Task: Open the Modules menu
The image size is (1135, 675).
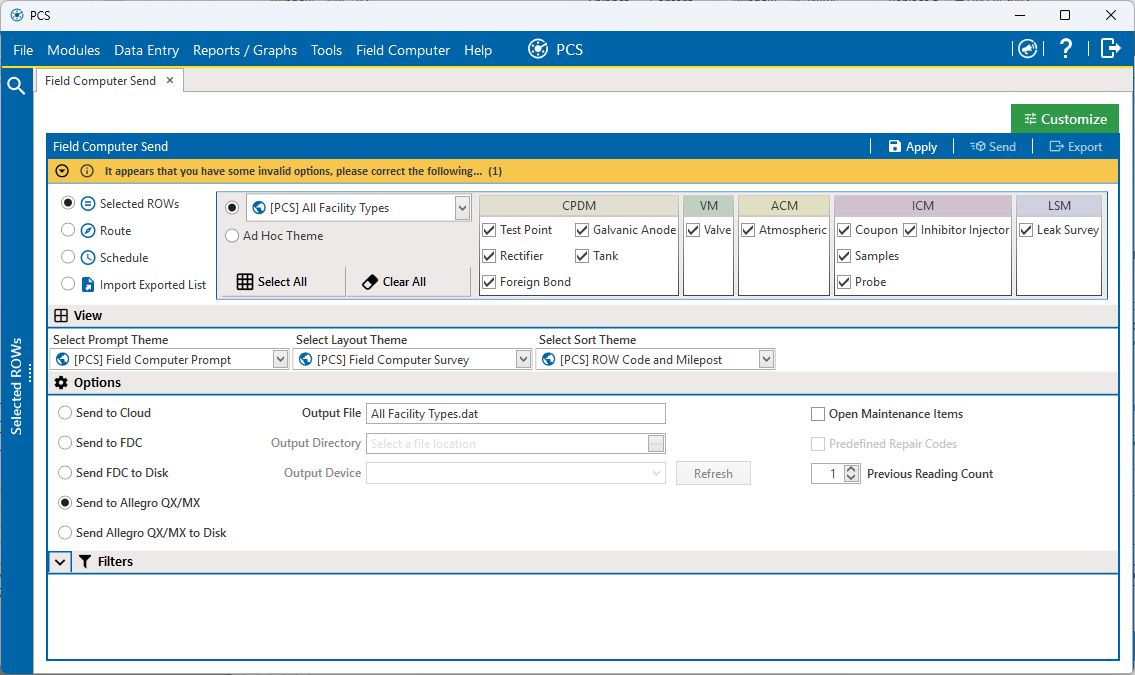Action: 74,50
